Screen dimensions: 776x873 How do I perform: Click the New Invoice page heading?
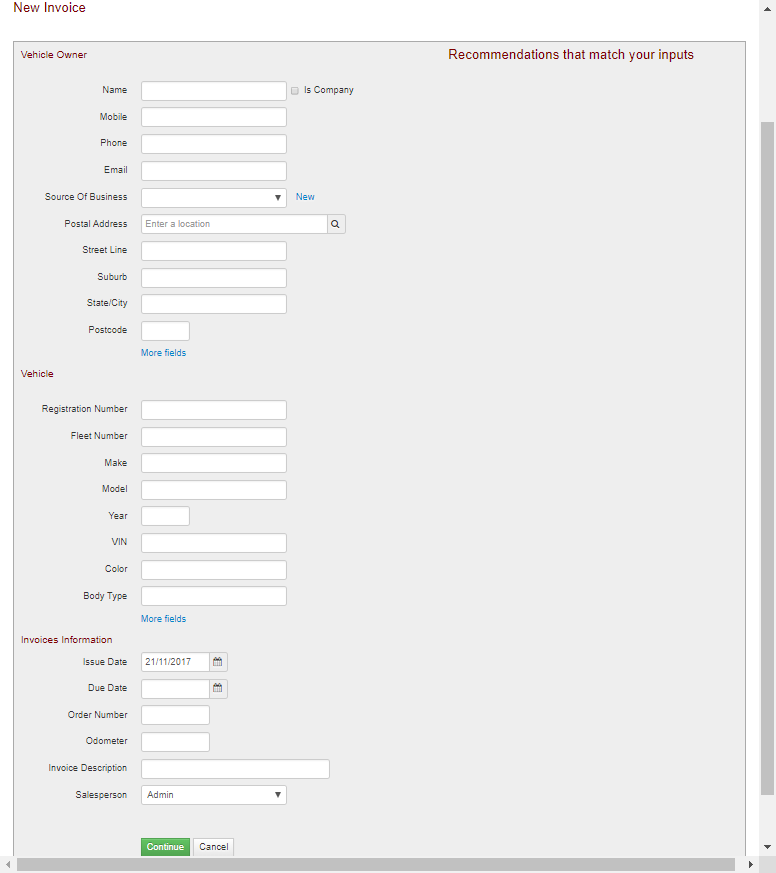pos(50,8)
